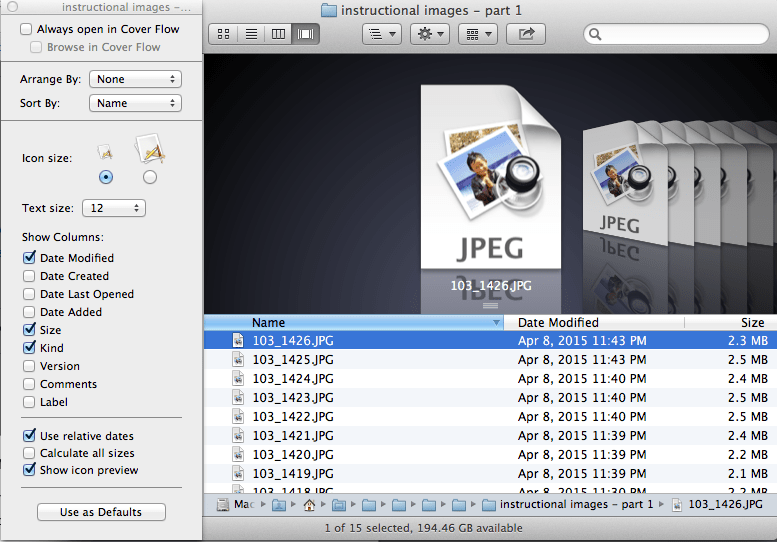Viewport: 777px width, 542px height.
Task: Click the sort direction arrow in Name header
Action: [x=496, y=323]
